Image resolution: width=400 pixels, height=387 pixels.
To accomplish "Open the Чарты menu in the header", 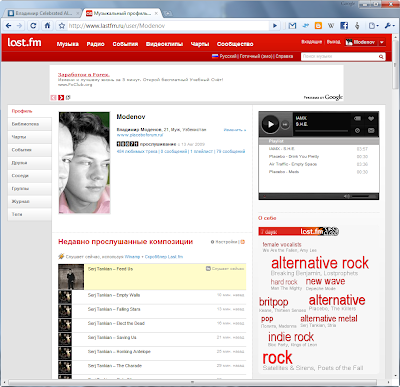I will [200, 44].
